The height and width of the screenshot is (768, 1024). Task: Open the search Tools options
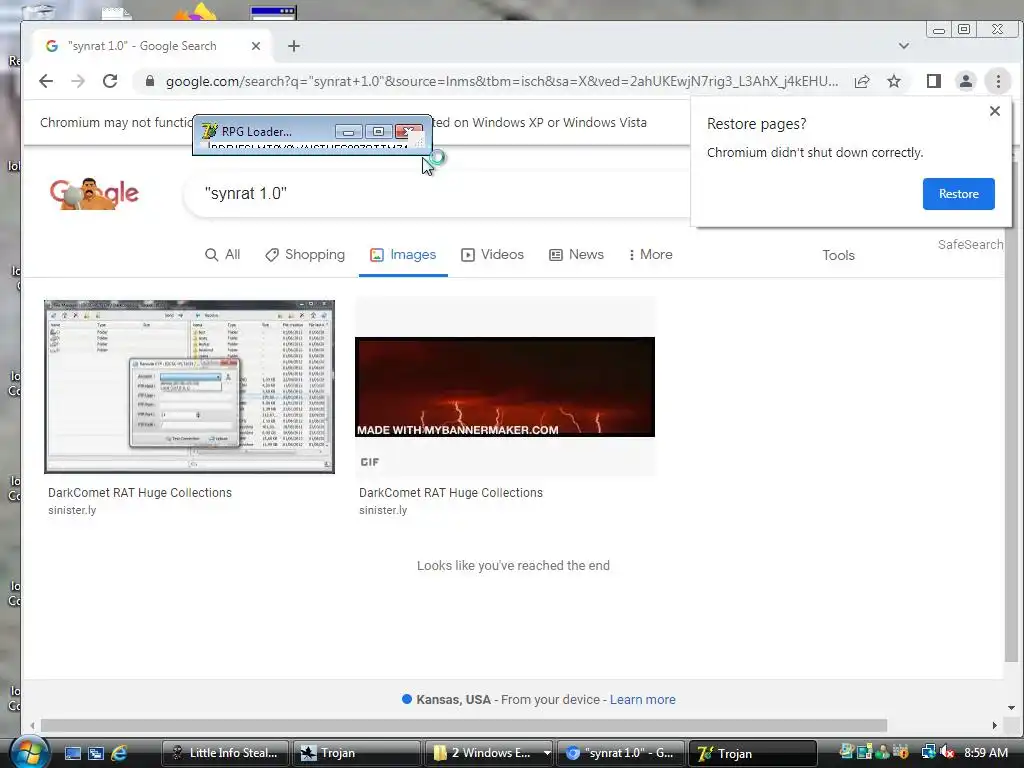(838, 255)
